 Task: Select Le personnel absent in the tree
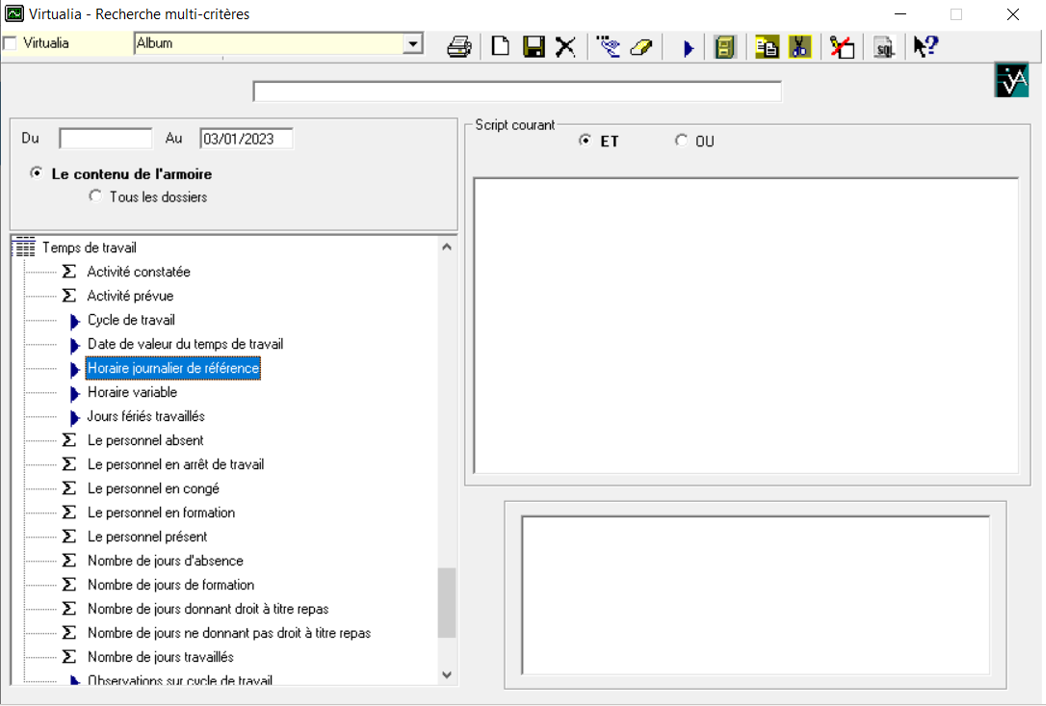[145, 441]
